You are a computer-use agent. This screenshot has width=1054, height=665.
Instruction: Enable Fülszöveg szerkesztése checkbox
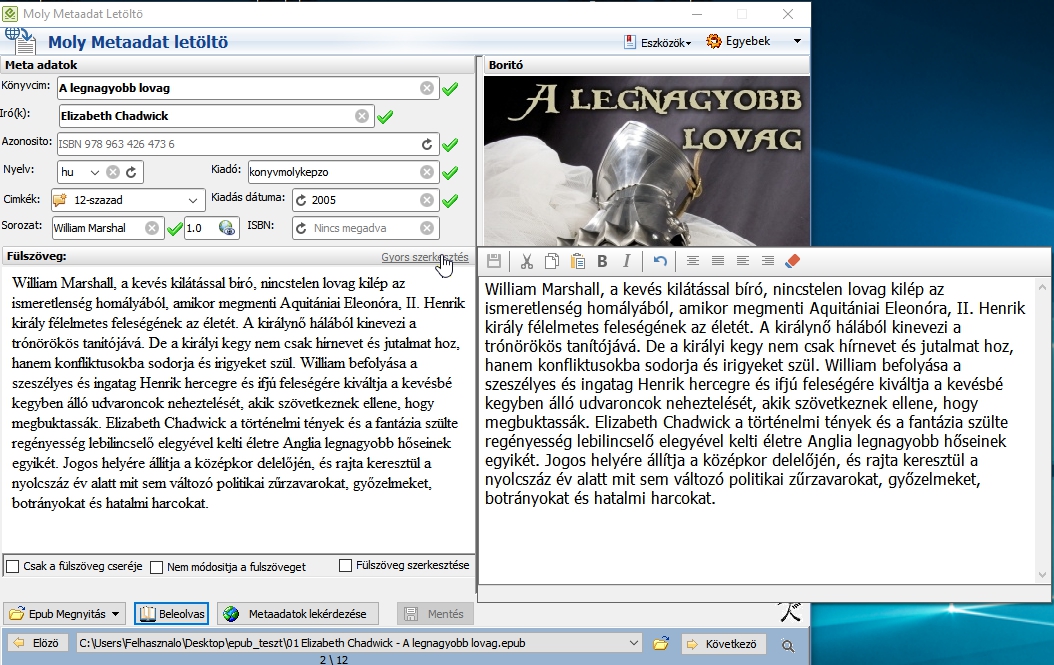346,565
